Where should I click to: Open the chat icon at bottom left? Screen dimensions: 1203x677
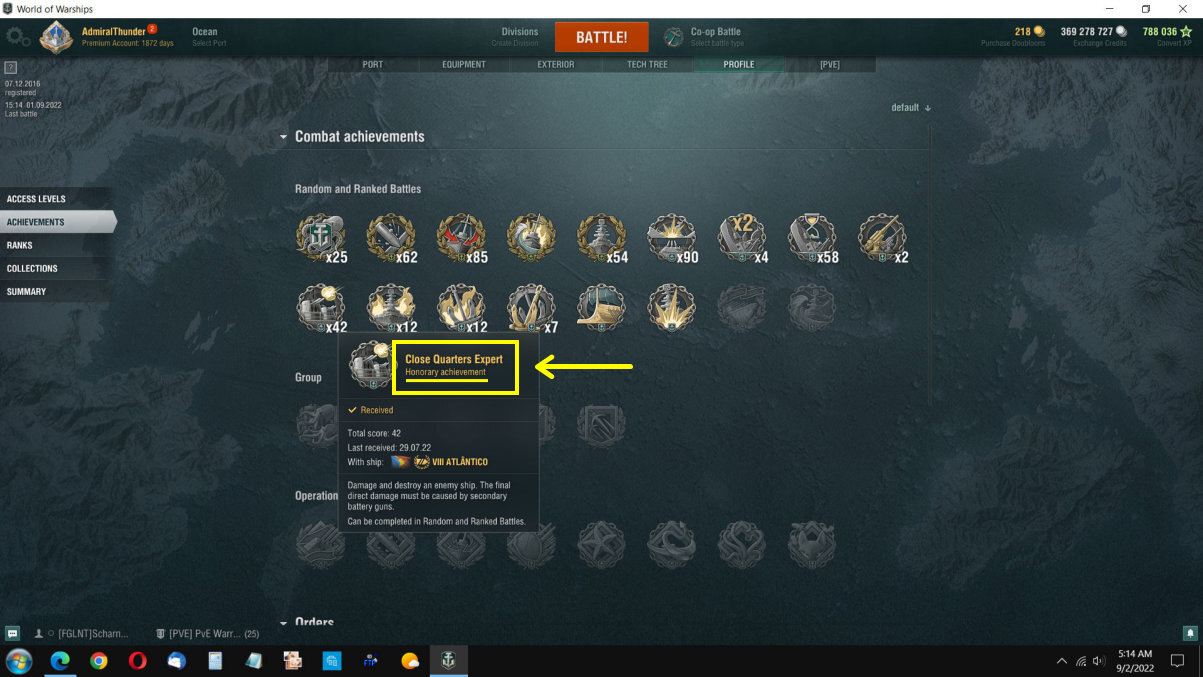pyautogui.click(x=12, y=633)
